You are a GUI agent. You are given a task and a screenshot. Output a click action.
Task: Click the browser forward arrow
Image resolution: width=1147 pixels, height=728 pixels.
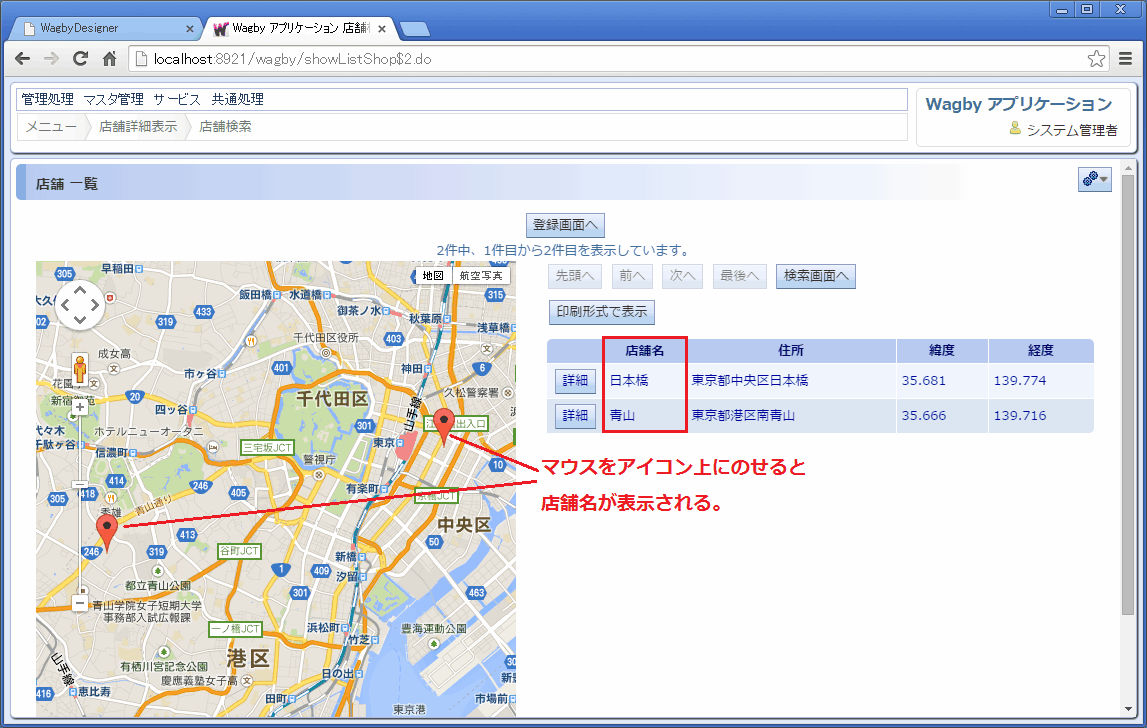(51, 59)
